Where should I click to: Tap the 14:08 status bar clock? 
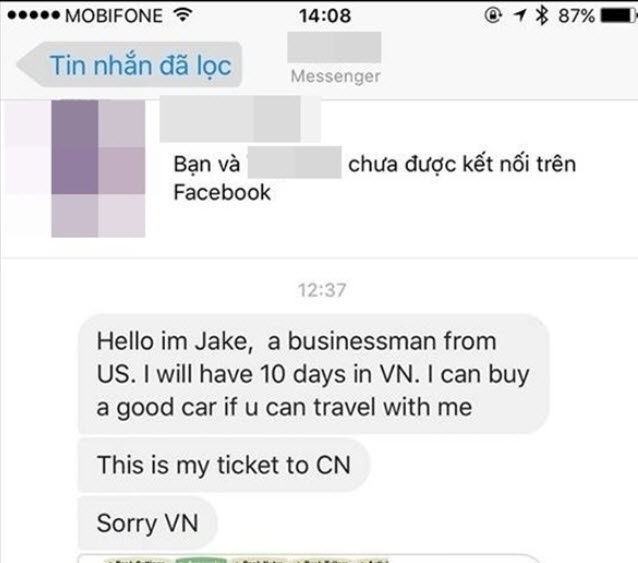(x=325, y=16)
